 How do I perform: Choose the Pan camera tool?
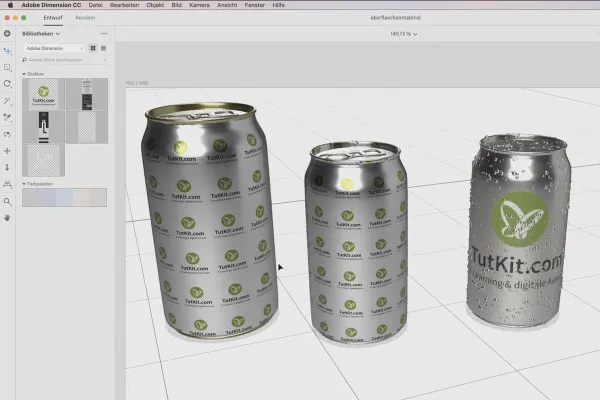[x=7, y=151]
